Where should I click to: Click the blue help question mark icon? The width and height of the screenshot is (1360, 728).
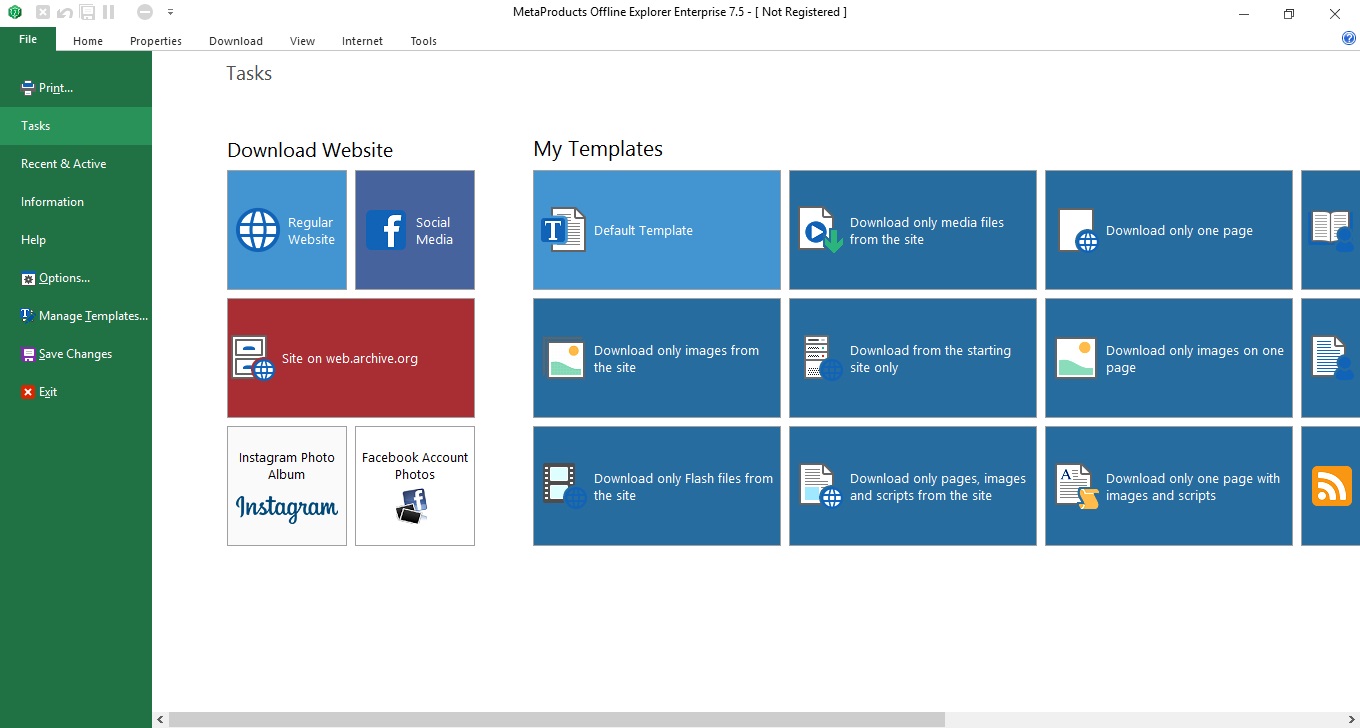tap(1348, 39)
